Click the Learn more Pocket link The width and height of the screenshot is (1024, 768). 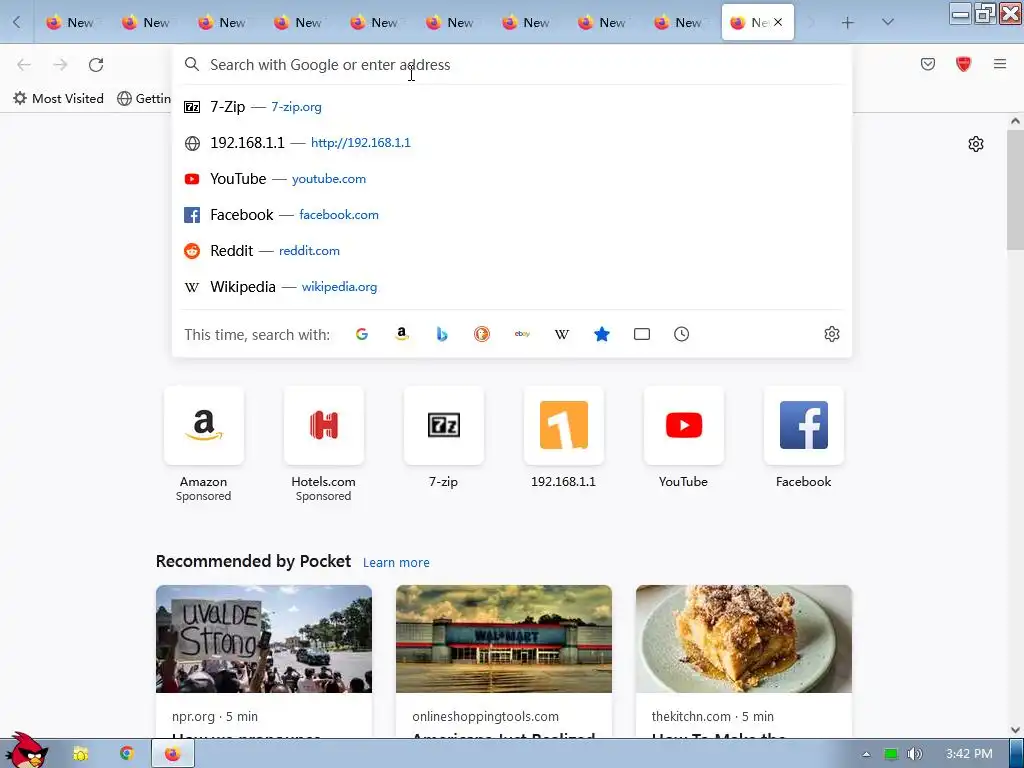coord(396,562)
